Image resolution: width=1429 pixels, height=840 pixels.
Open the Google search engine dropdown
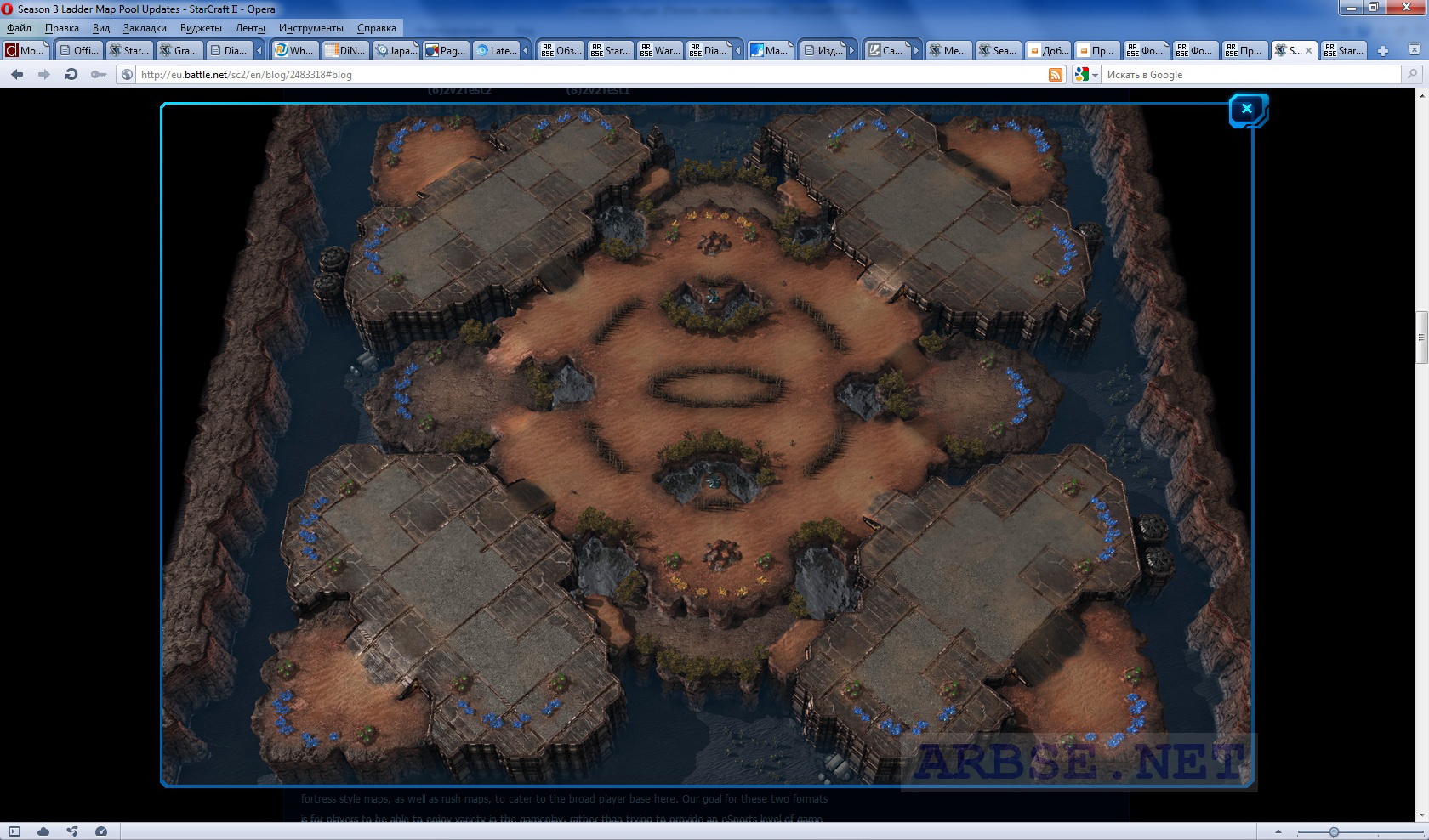click(x=1086, y=75)
